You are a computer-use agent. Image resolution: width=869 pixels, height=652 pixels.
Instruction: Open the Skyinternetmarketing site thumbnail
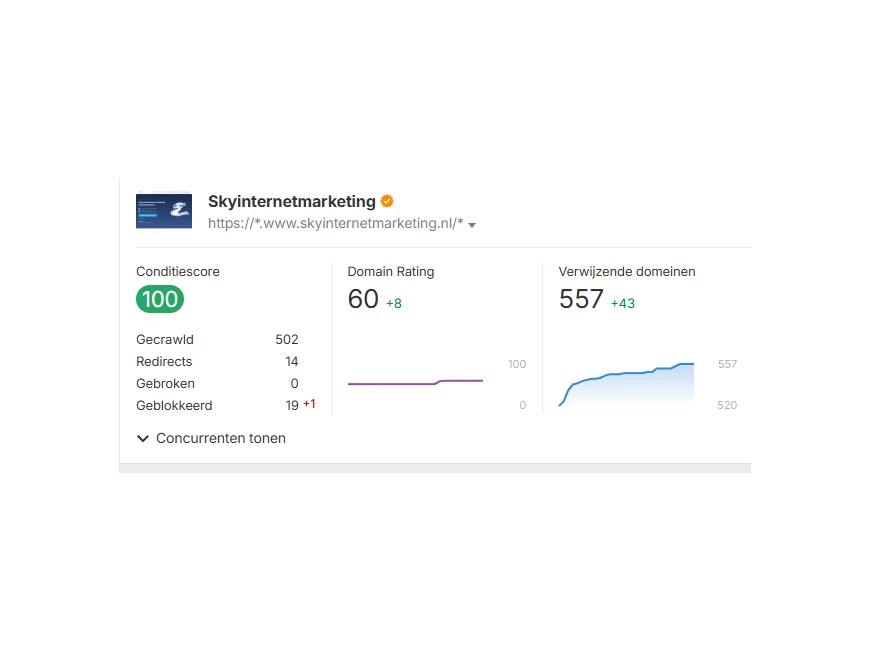tap(164, 211)
